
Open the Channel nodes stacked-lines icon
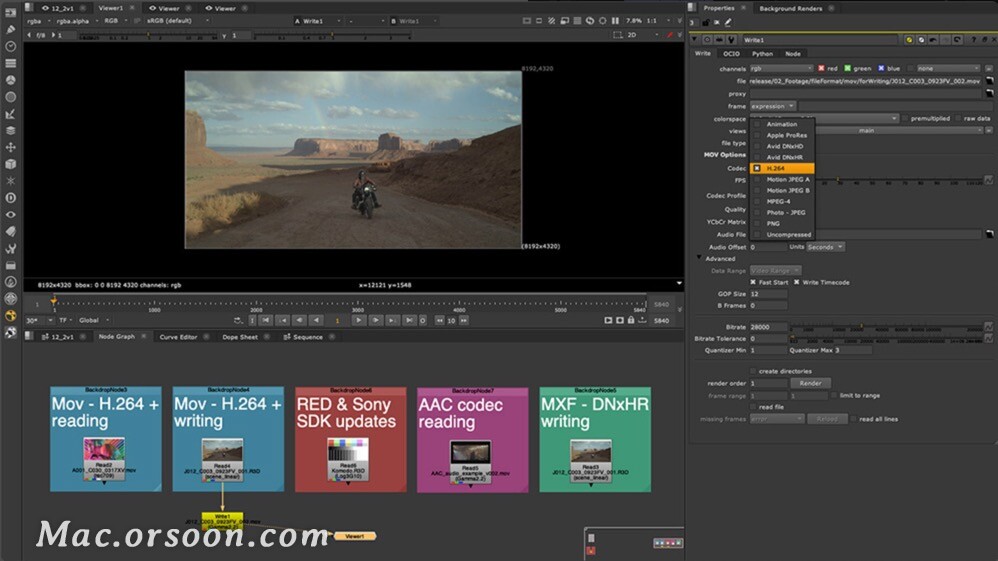click(10, 63)
